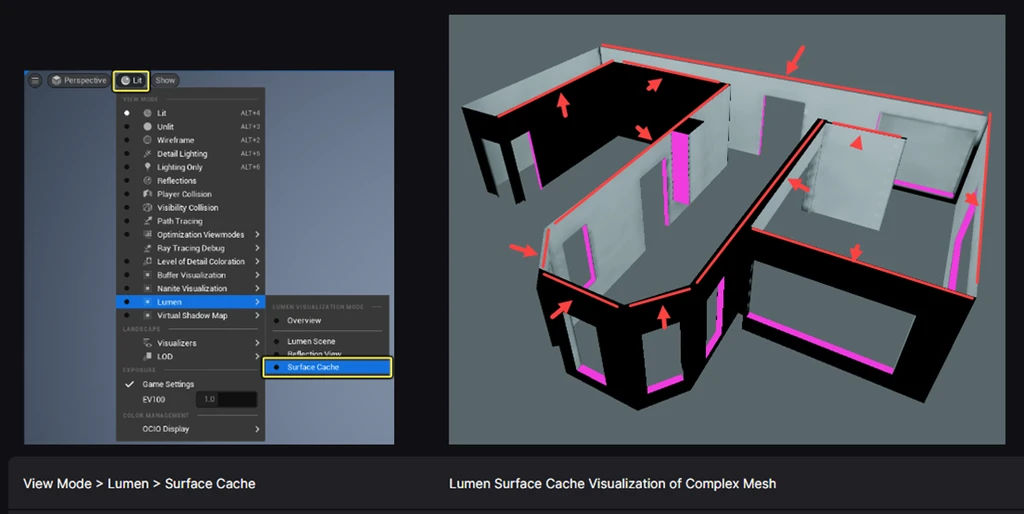Click the Optimization Viewmodes icon
Image resolution: width=1024 pixels, height=514 pixels.
pos(148,234)
